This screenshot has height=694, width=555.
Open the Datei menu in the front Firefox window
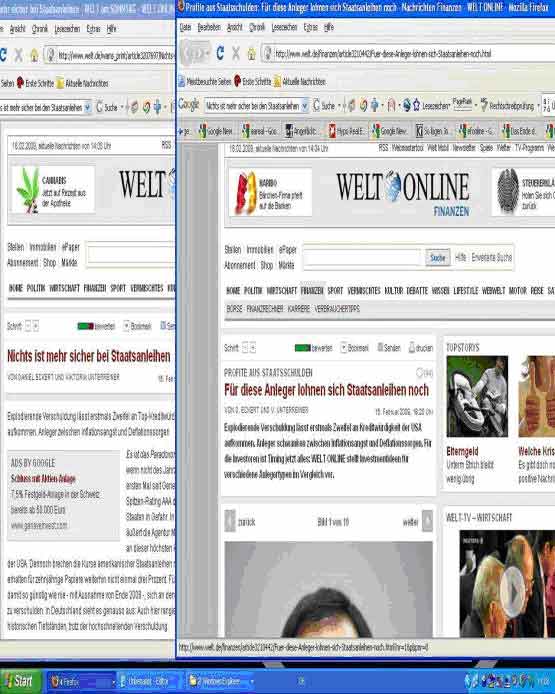click(x=185, y=27)
